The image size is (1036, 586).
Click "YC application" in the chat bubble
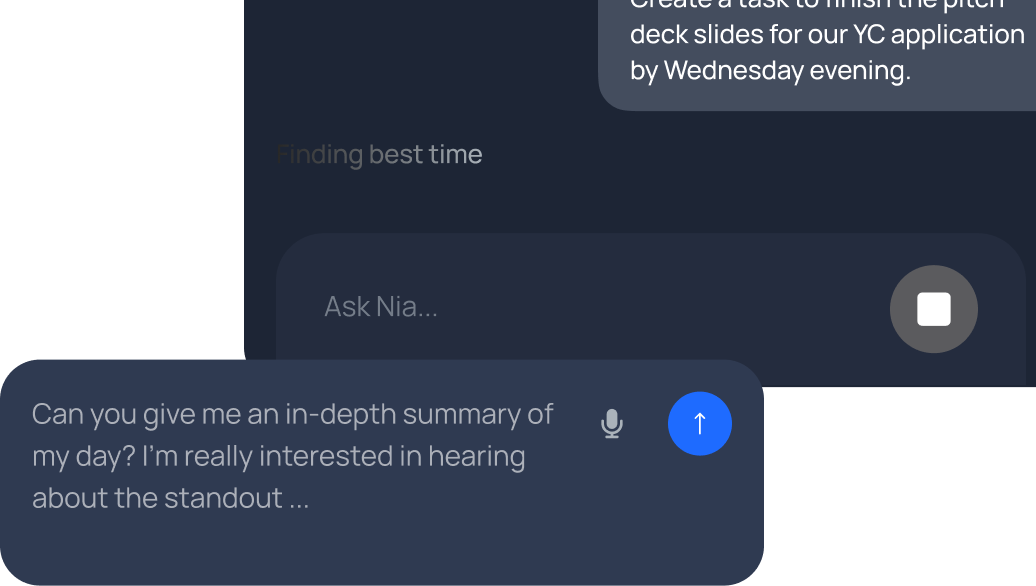point(938,35)
